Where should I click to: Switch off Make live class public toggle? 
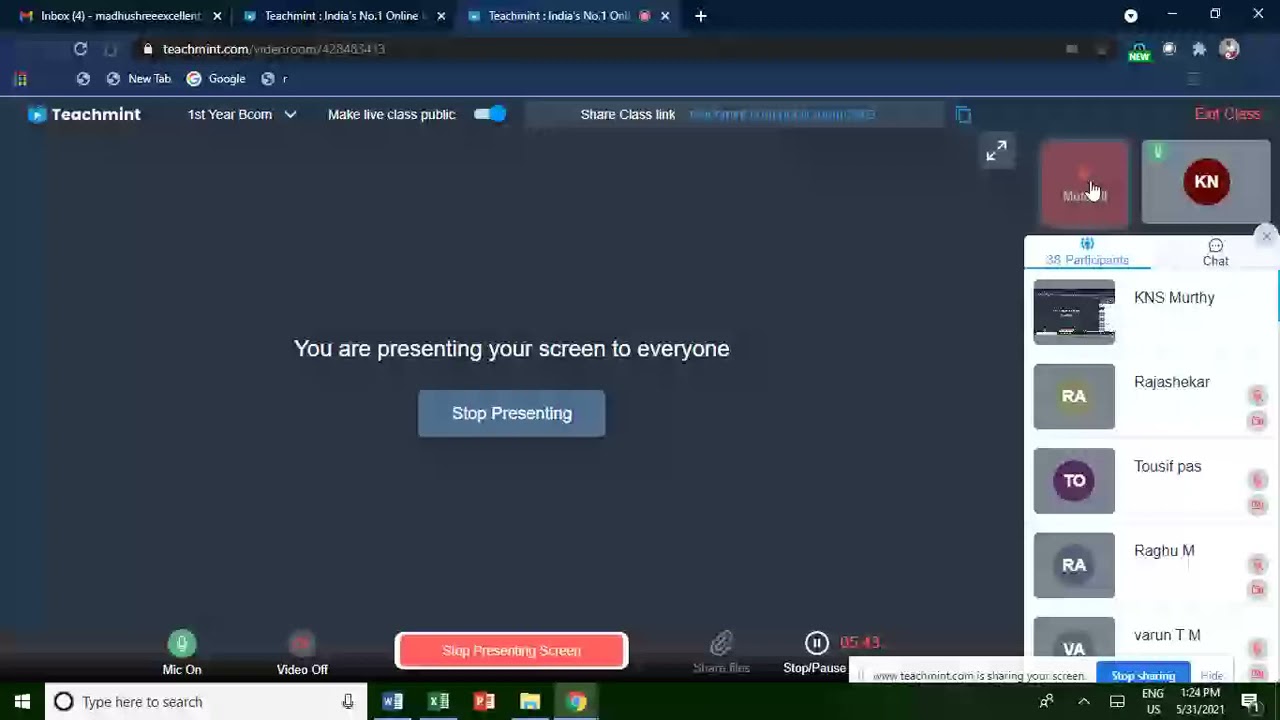(490, 114)
